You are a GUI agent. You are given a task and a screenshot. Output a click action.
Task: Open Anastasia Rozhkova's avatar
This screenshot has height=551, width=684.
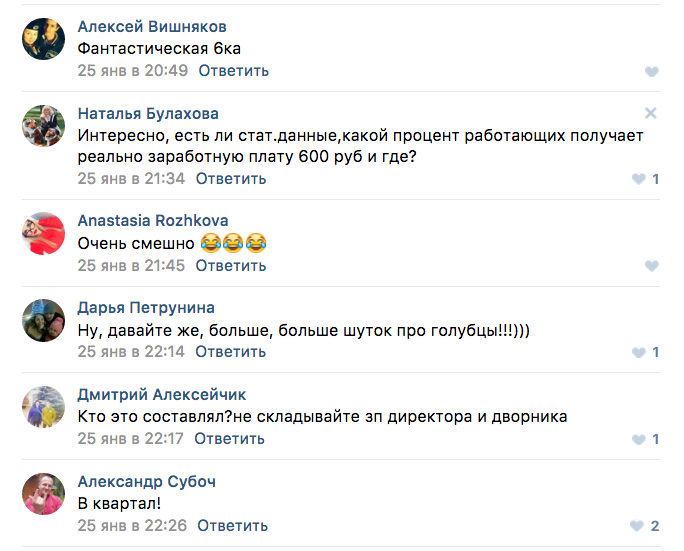[42, 232]
